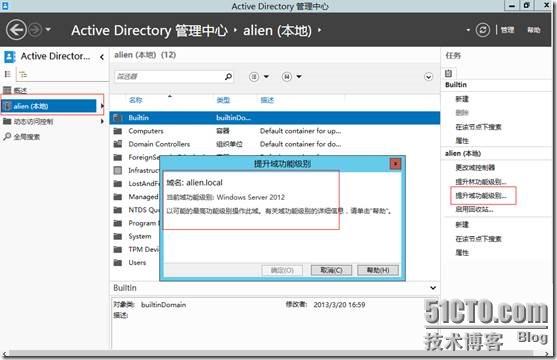The width and height of the screenshot is (557, 360).
Task: Expand the filter criteria chevron
Action: coord(428,77)
